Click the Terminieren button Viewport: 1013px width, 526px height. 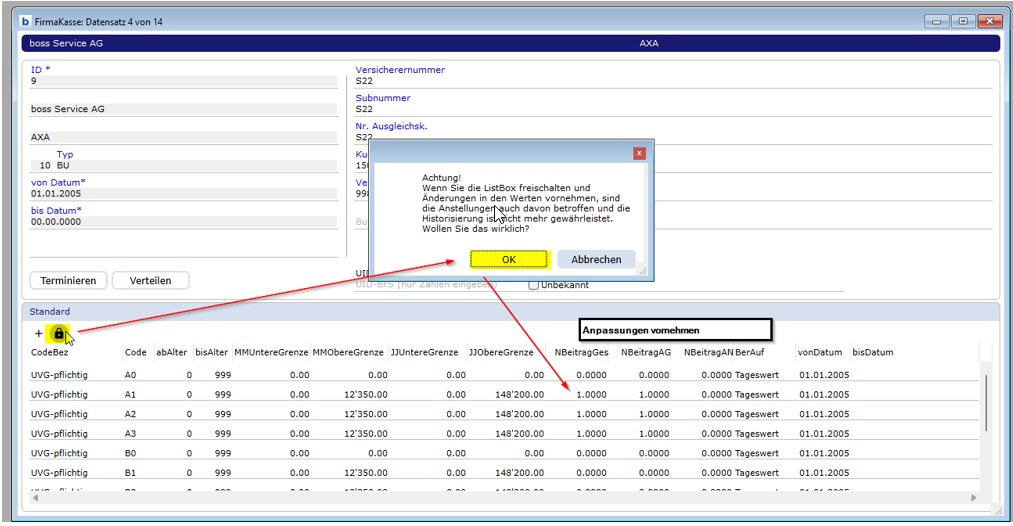click(x=69, y=281)
